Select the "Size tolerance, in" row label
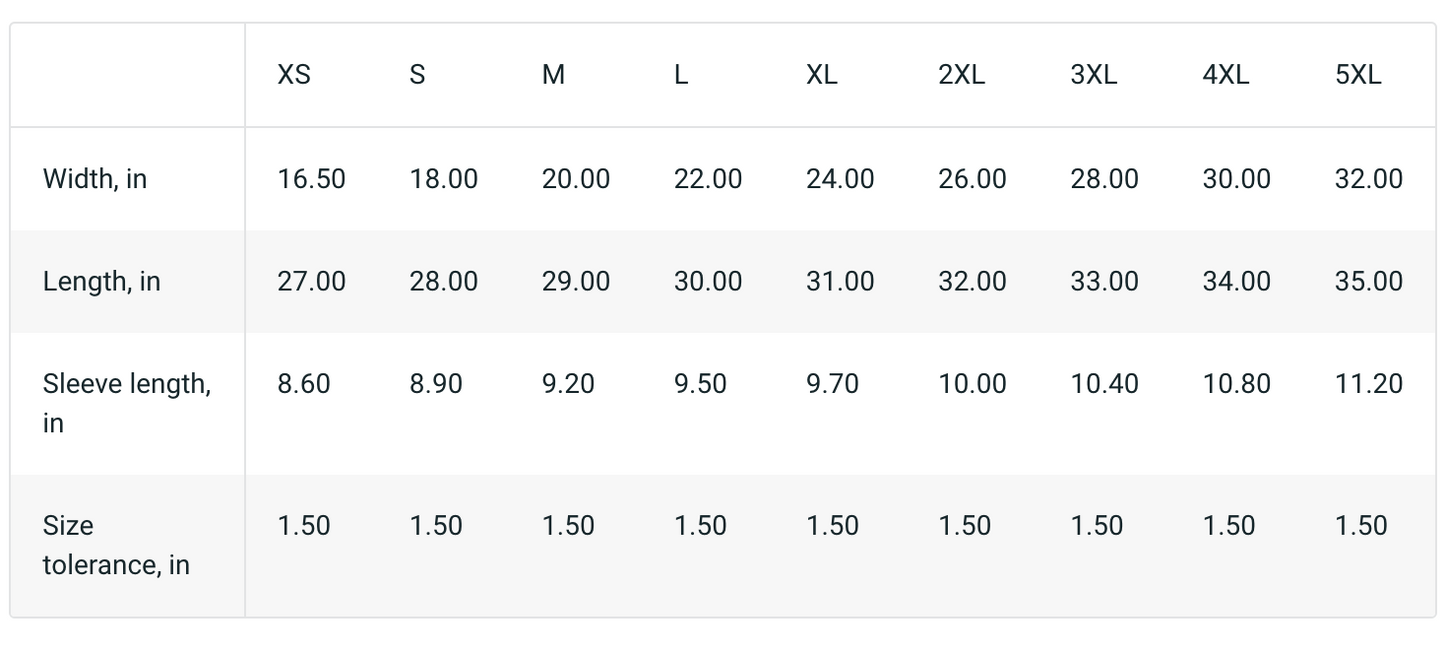This screenshot has width=1445, height=651. (x=115, y=545)
